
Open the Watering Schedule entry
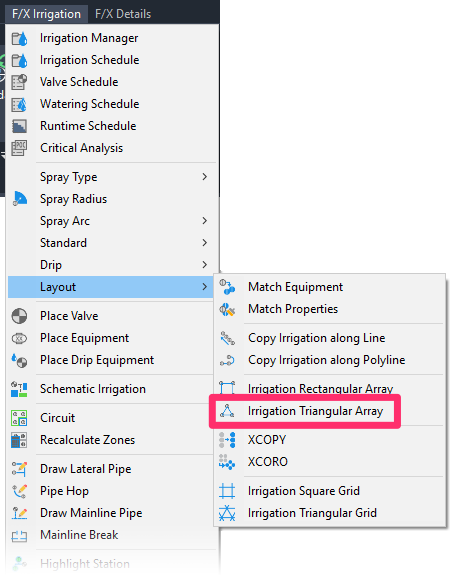point(111,104)
